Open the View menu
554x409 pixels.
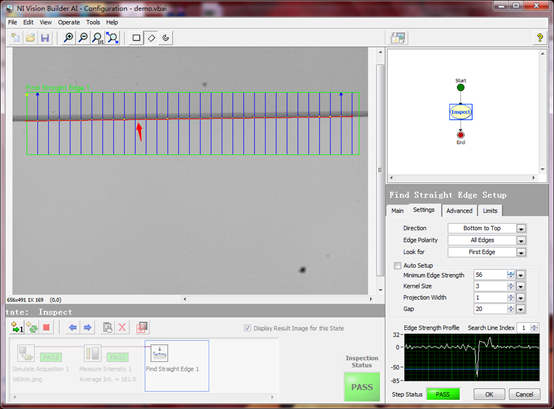45,22
